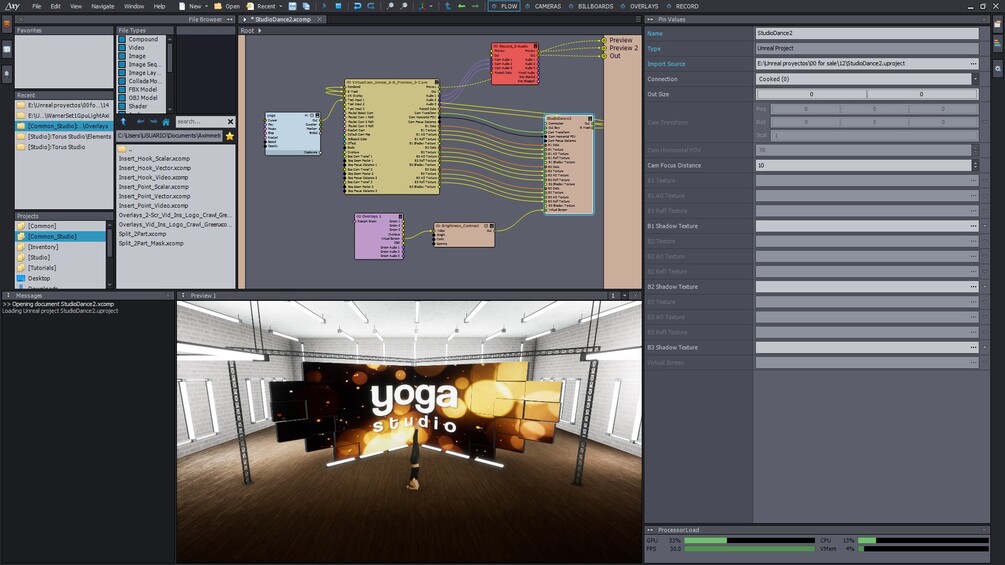Add current folder to favorites with the star
1005x565 pixels.
[229, 136]
